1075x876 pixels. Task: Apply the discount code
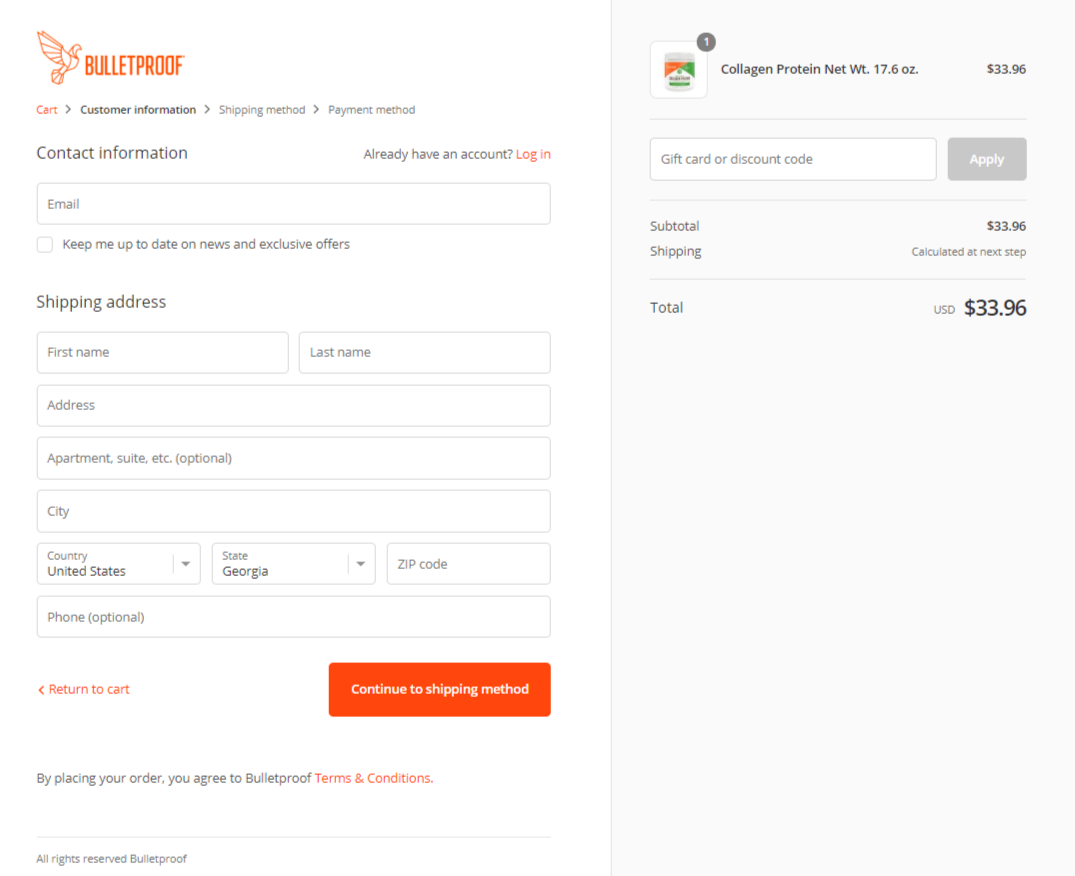pyautogui.click(x=987, y=159)
